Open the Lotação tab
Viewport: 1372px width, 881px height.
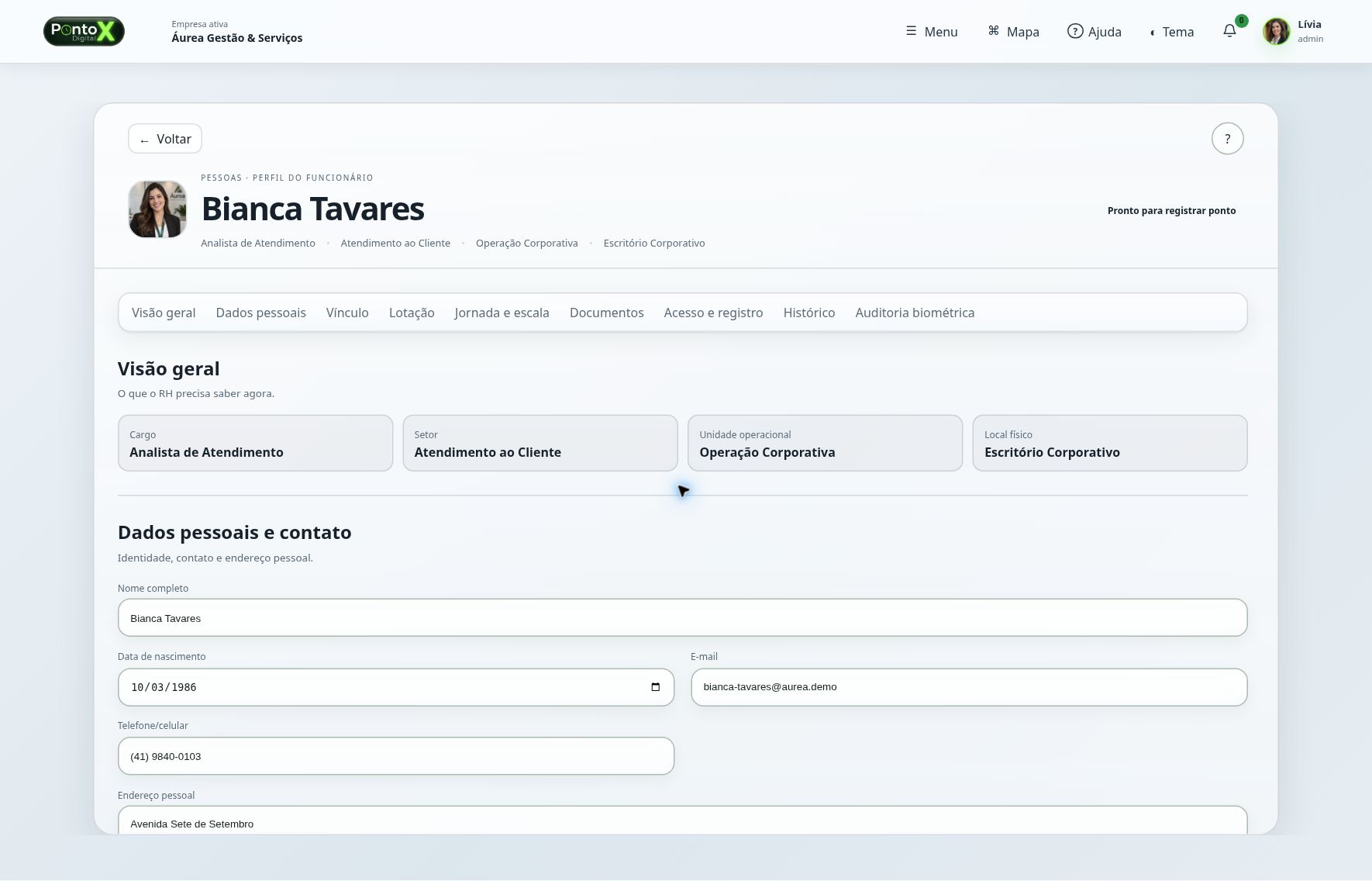pos(412,313)
